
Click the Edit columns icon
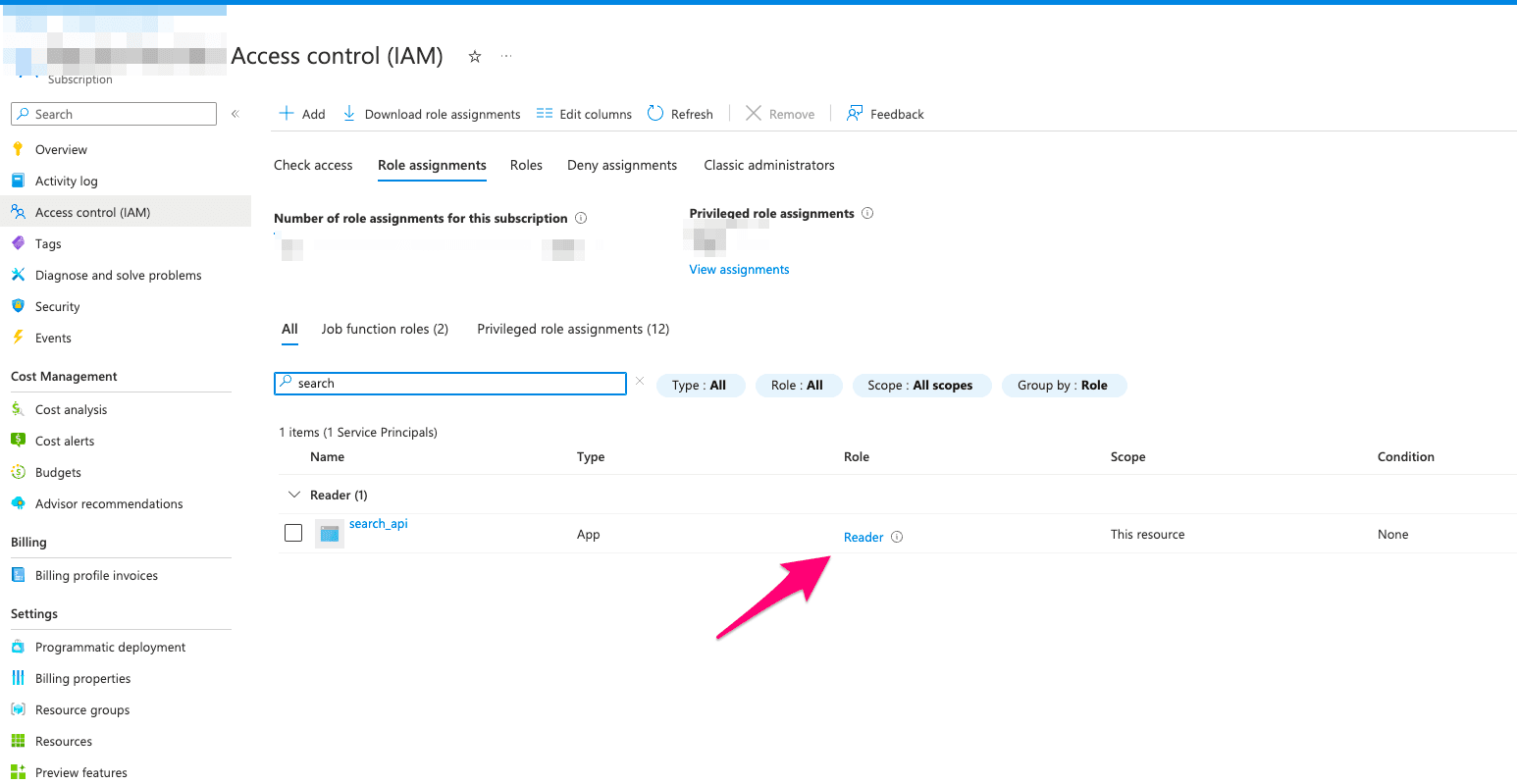tap(545, 114)
